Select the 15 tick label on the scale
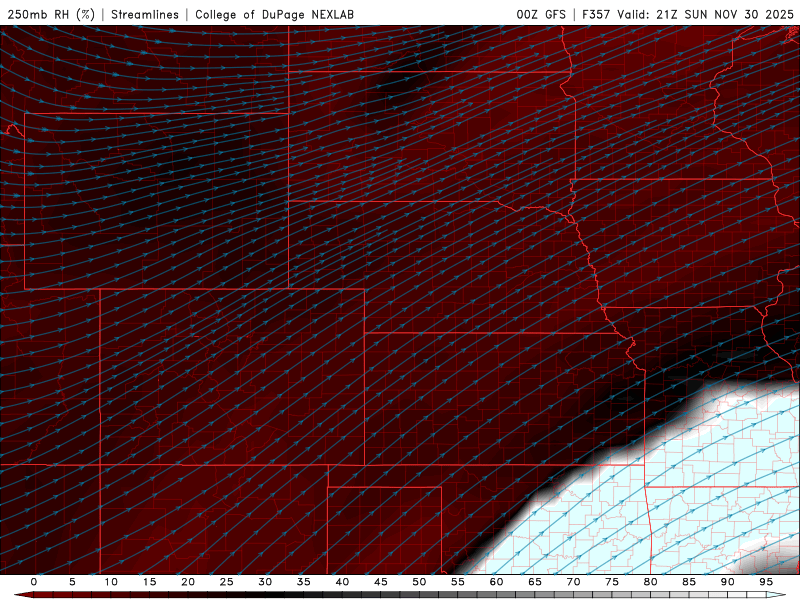The width and height of the screenshot is (800, 600). pos(149,582)
